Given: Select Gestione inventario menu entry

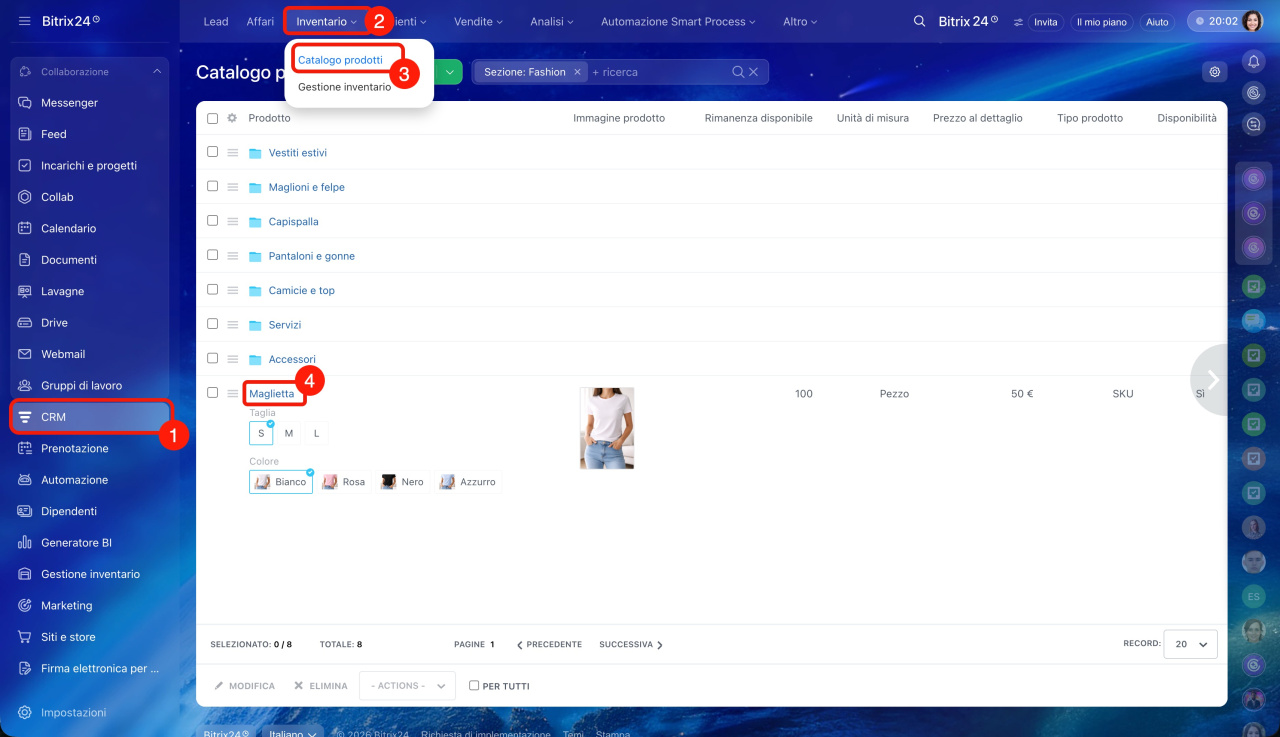Looking at the screenshot, I should pyautogui.click(x=344, y=87).
